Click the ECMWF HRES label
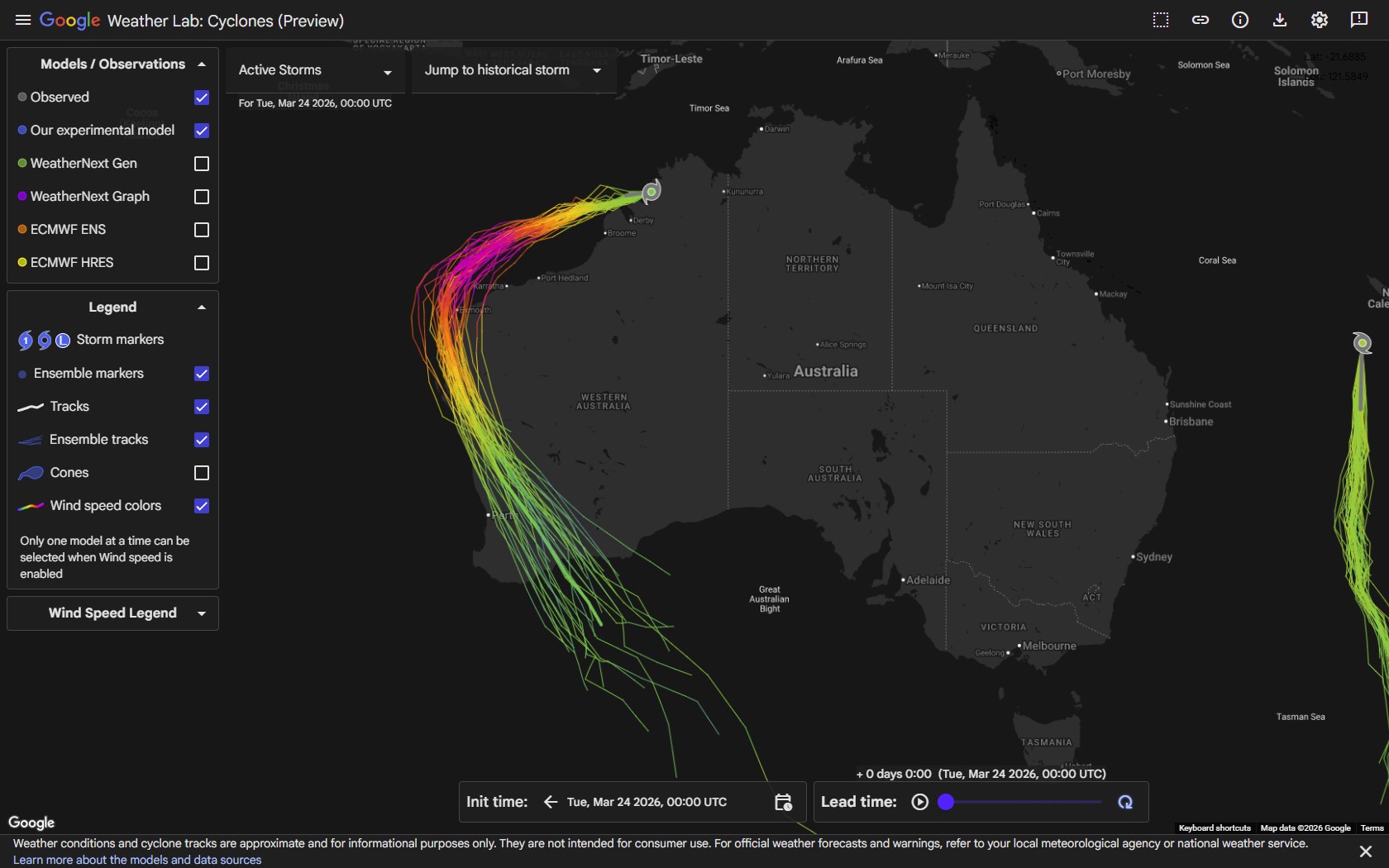 pyautogui.click(x=72, y=263)
